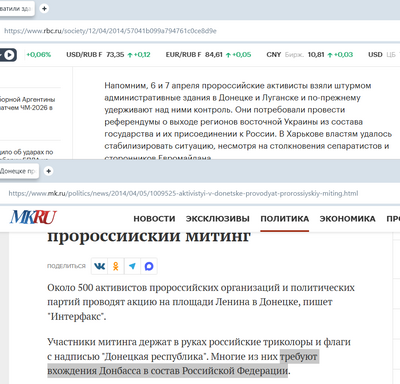Open the НОВОСТИ menu on MK.RU
400x384 pixels.
pyautogui.click(x=154, y=219)
